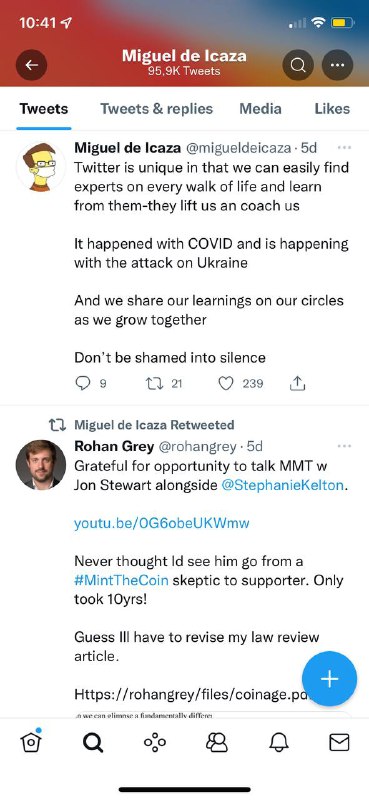Like the tweet with 239 likes
The height and width of the screenshot is (800, 369).
(x=226, y=383)
